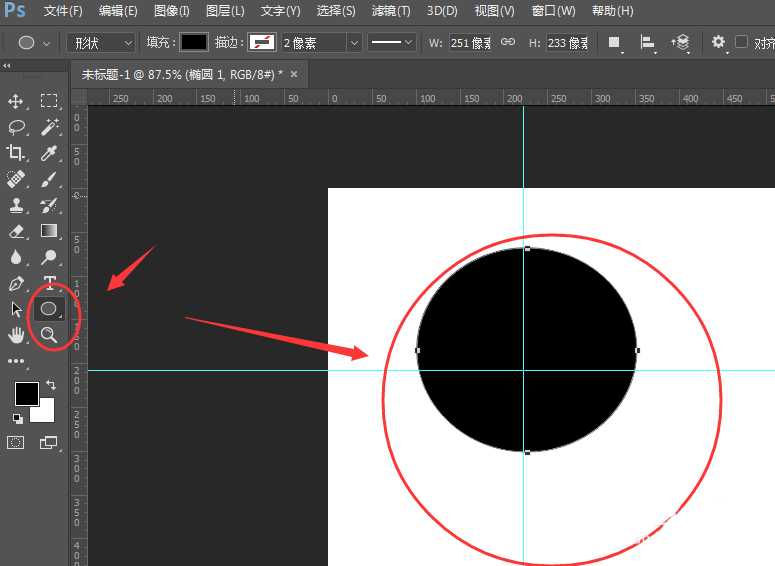Select the Lasso tool

[16, 127]
